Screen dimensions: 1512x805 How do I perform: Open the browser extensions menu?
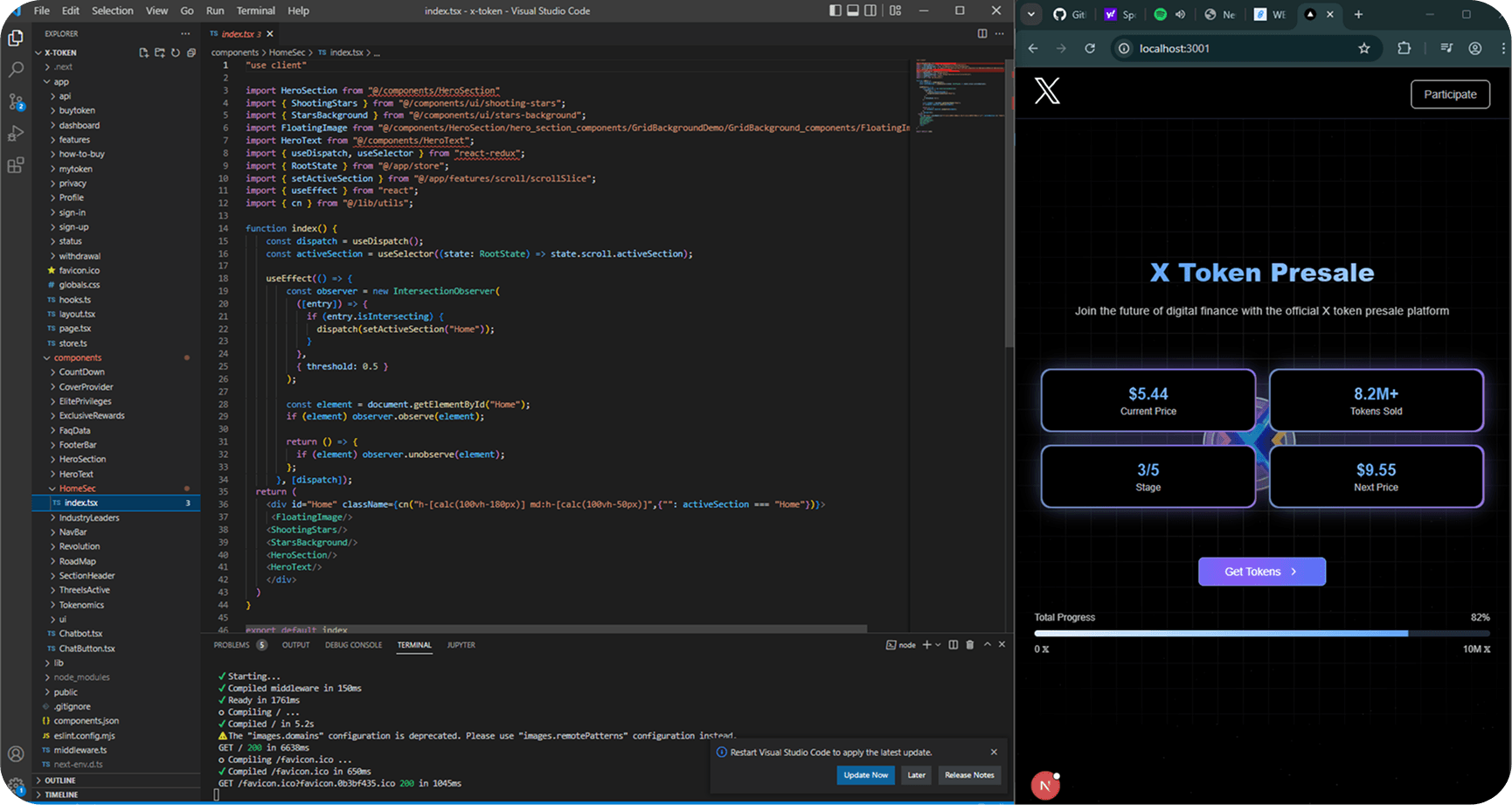click(1404, 48)
